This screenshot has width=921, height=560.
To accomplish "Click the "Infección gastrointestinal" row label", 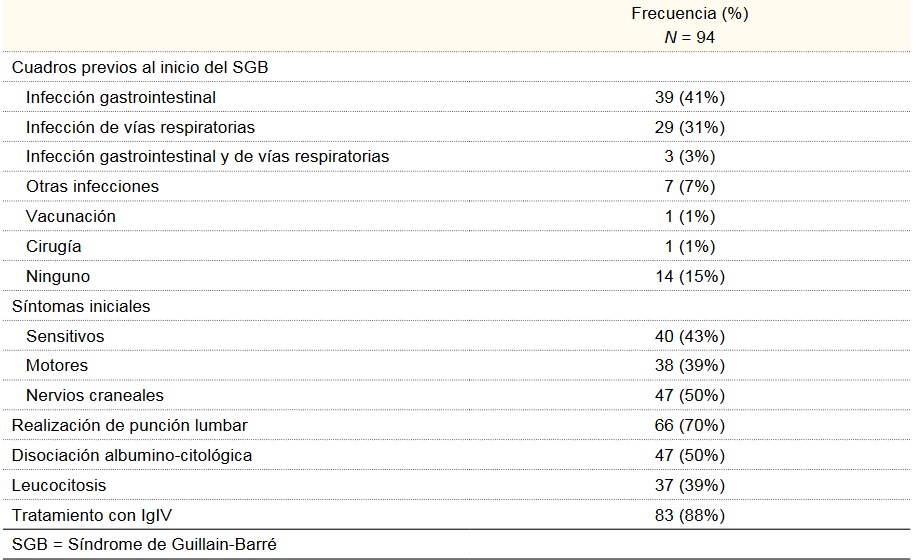I will click(x=121, y=97).
